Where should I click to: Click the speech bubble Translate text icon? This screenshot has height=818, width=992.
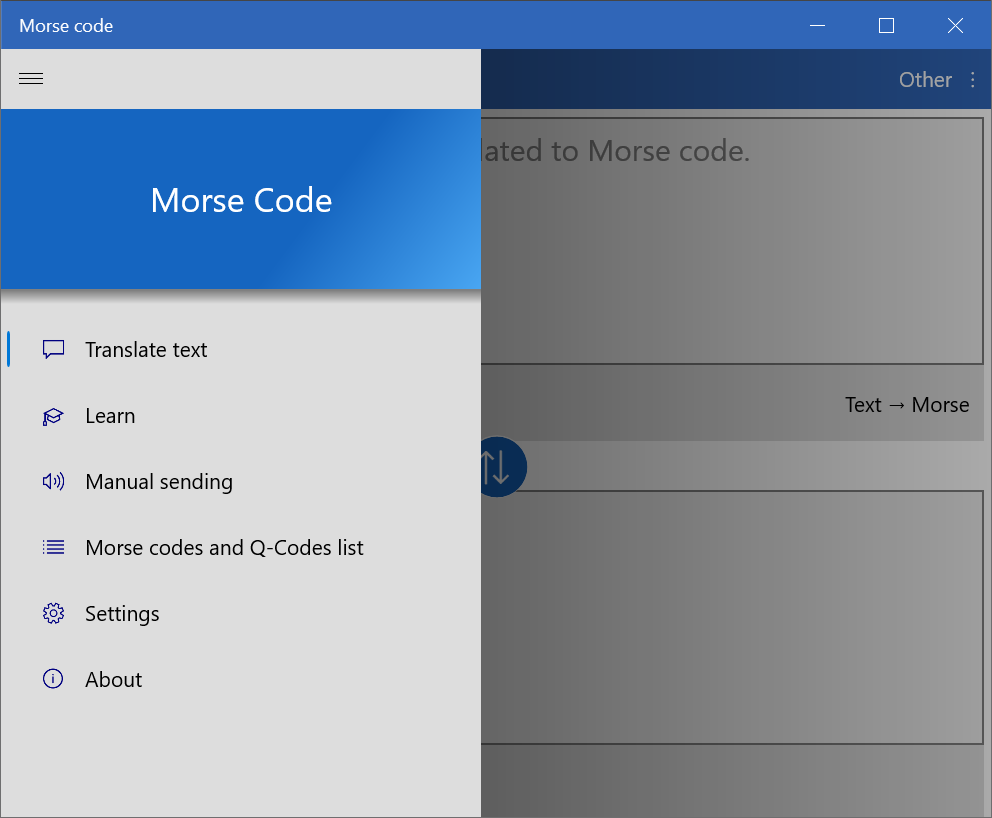point(53,349)
